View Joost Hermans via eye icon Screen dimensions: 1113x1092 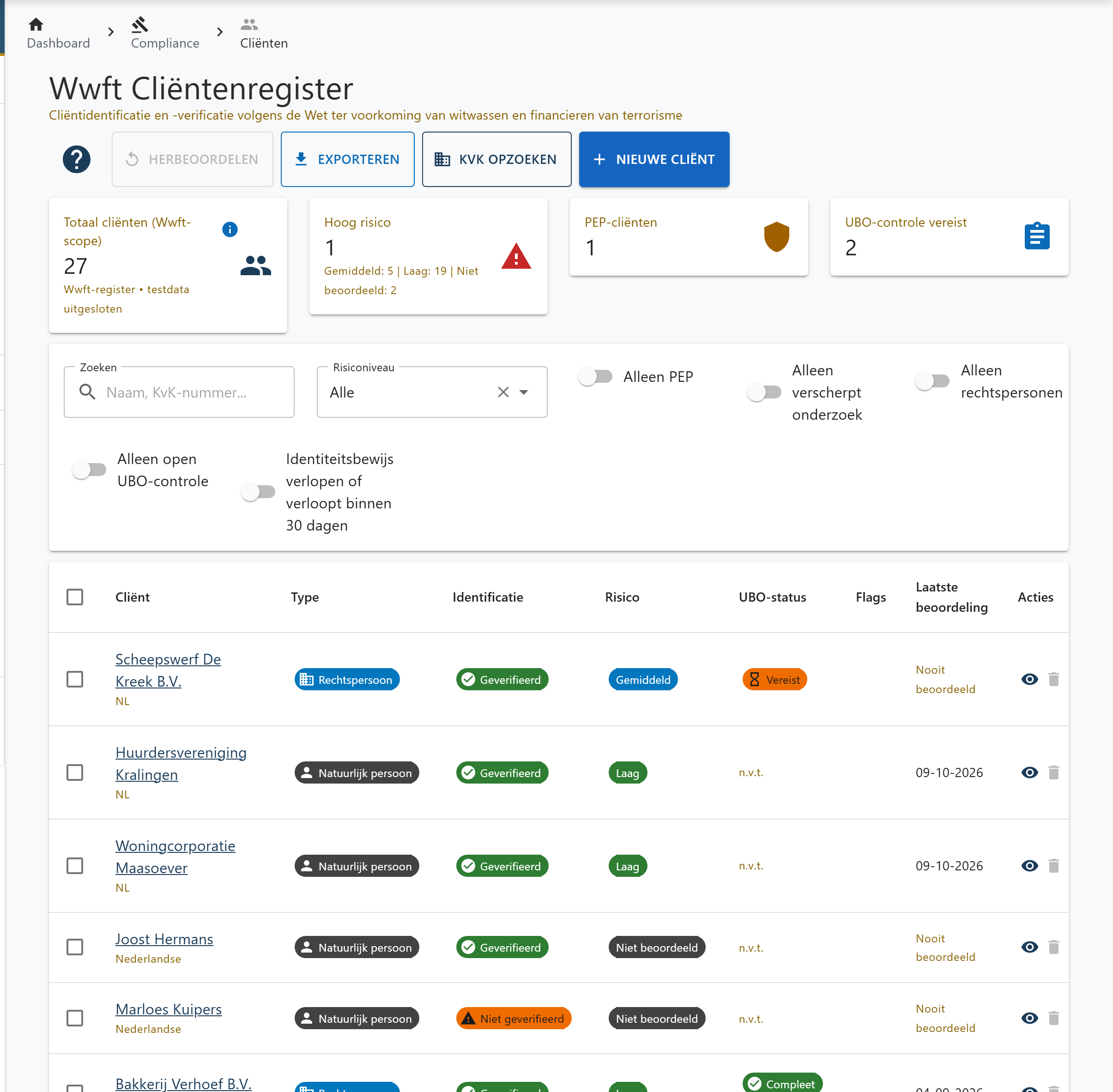(x=1030, y=947)
